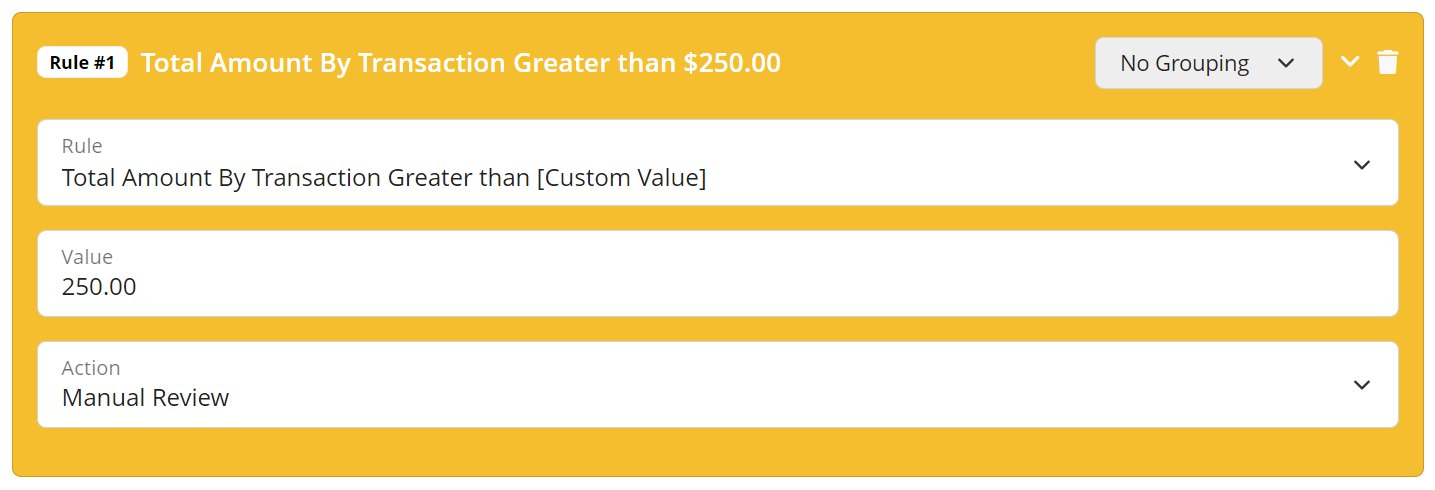The height and width of the screenshot is (490, 1435).
Task: Select the Manual Review text in Action
Action: [x=146, y=398]
